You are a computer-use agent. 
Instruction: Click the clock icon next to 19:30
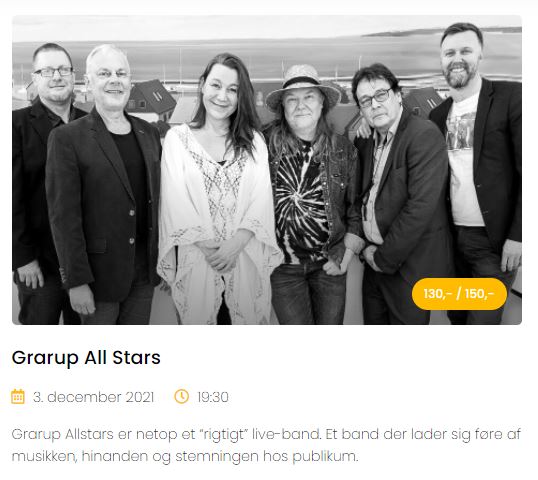(182, 396)
